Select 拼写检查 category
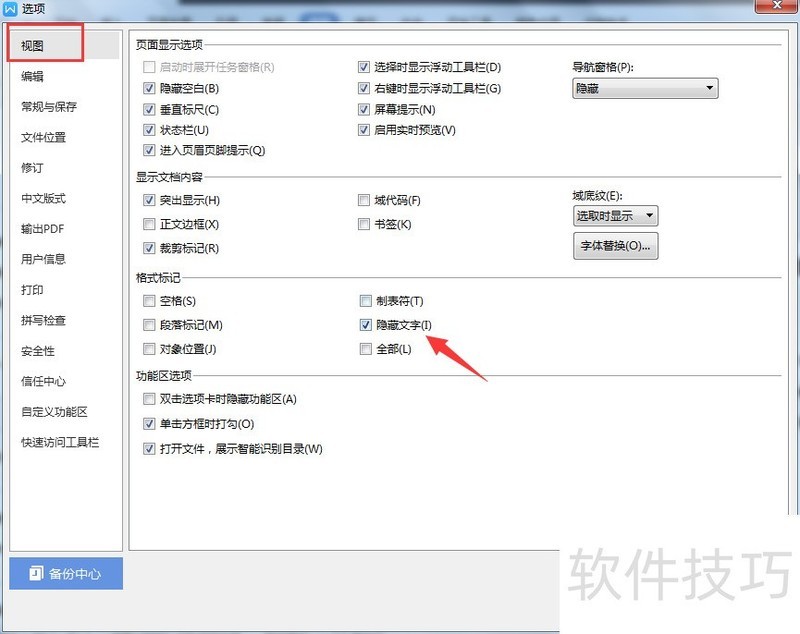Image resolution: width=800 pixels, height=634 pixels. 43,320
